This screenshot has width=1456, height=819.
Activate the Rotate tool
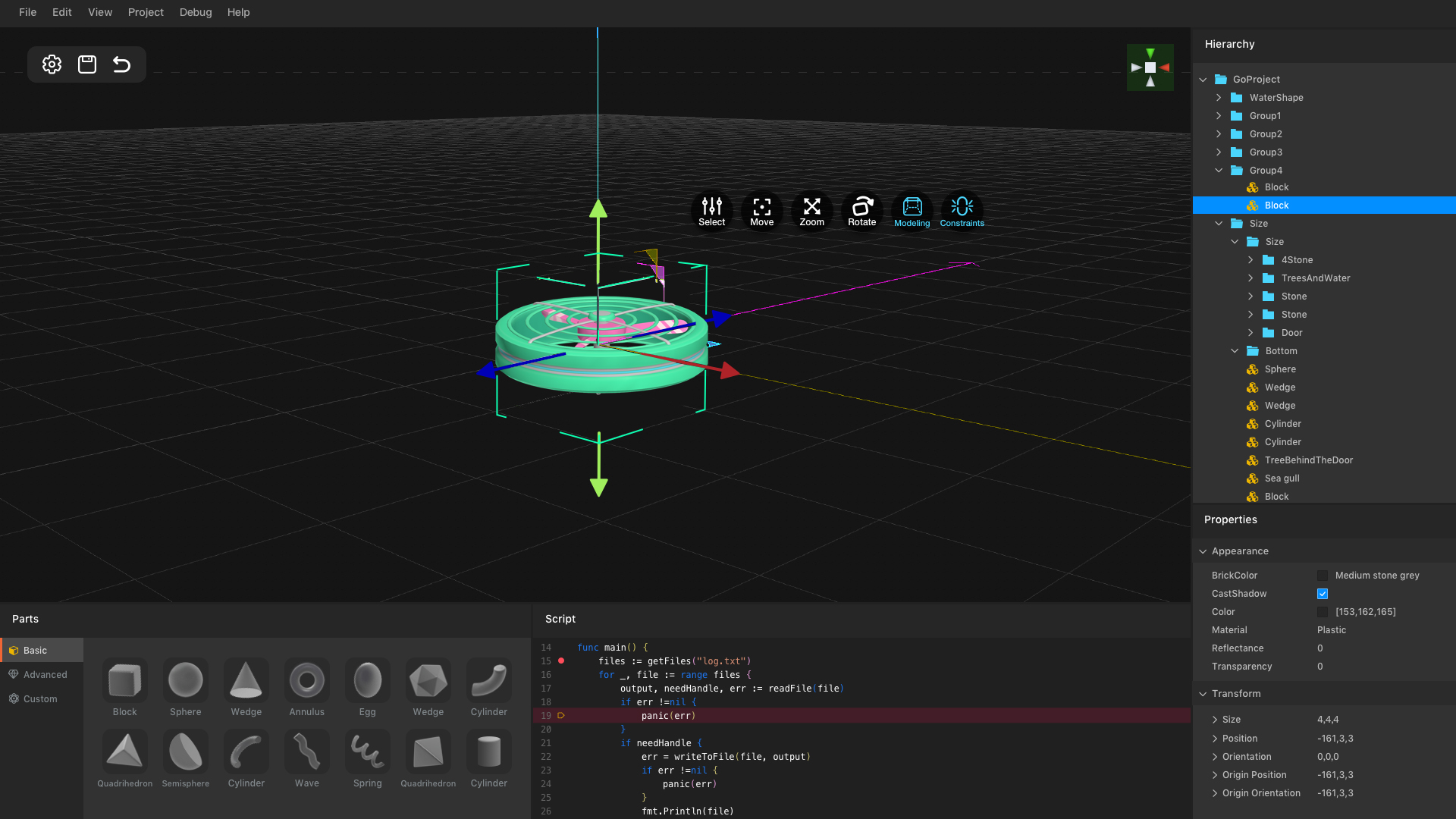[861, 211]
